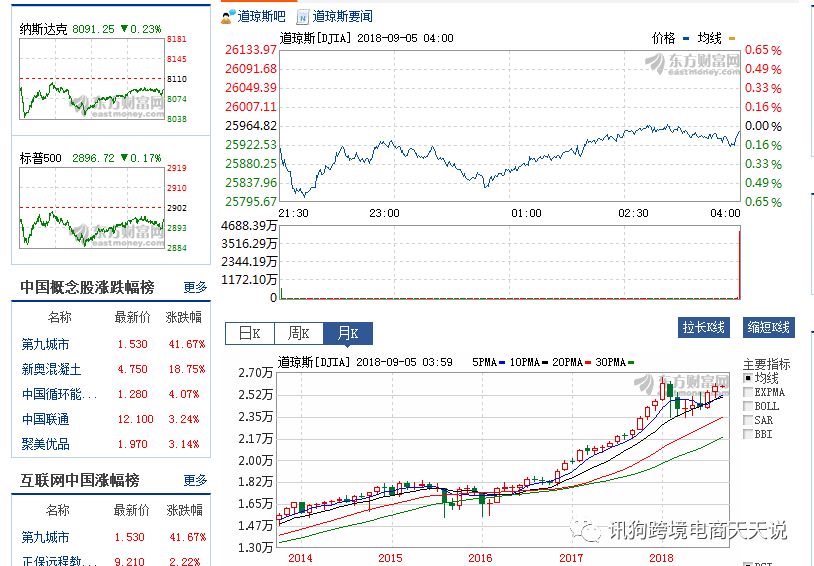814x566 pixels.
Task: Click 互联网中国涨幅榜 heading
Action: pyautogui.click(x=80, y=480)
